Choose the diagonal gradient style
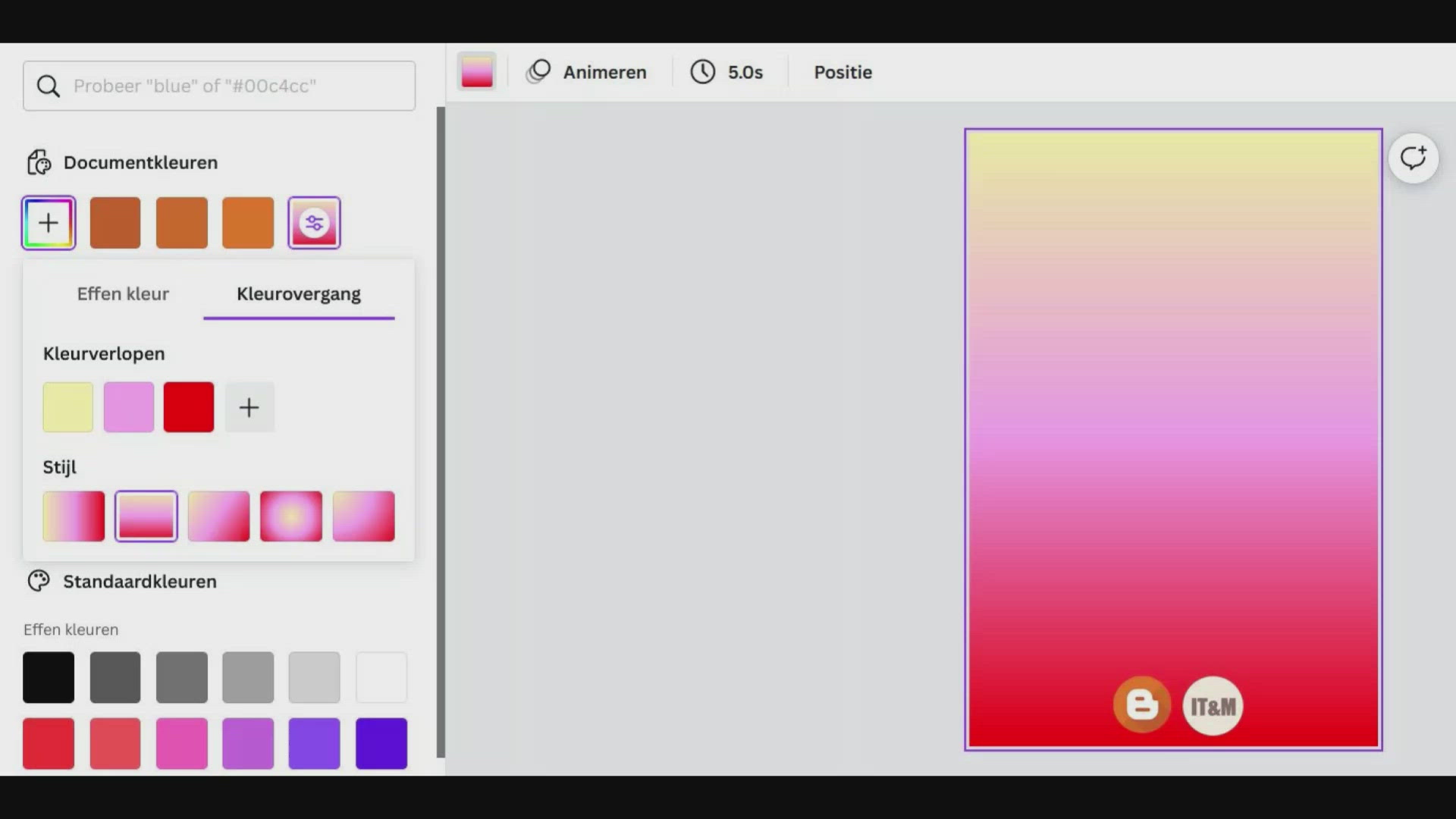Viewport: 1456px width, 819px height. pyautogui.click(x=218, y=516)
